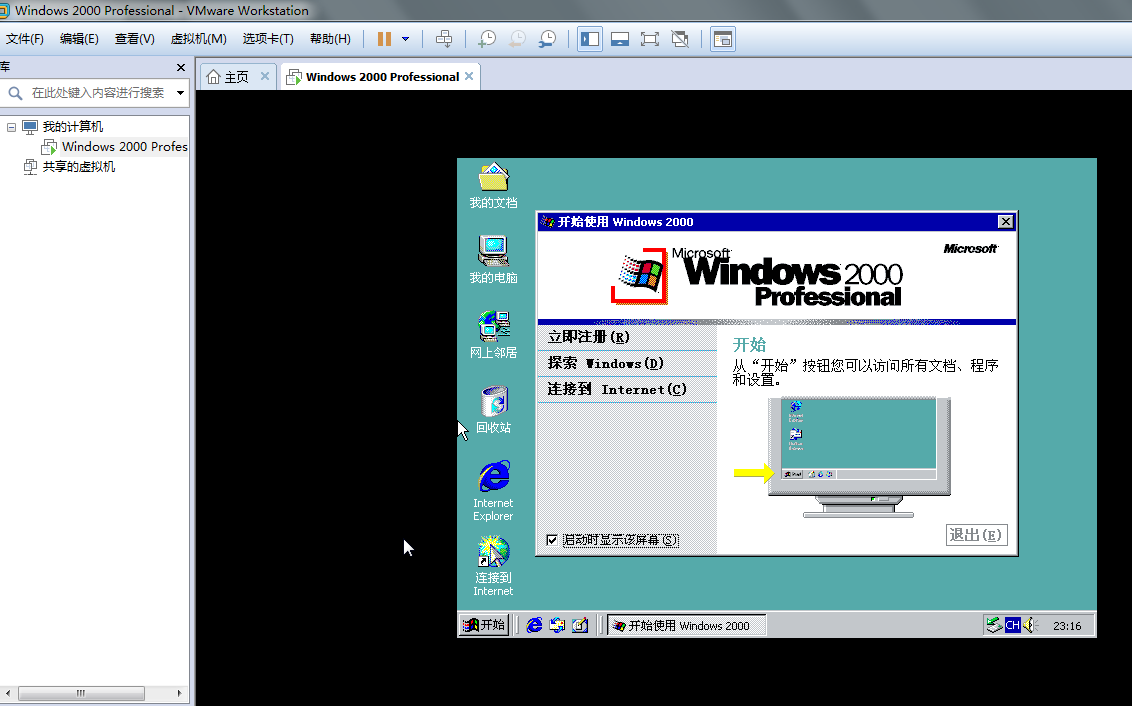Screen dimensions: 1132x706
Task: Toggle the thumbnail bar view button
Action: [x=620, y=39]
